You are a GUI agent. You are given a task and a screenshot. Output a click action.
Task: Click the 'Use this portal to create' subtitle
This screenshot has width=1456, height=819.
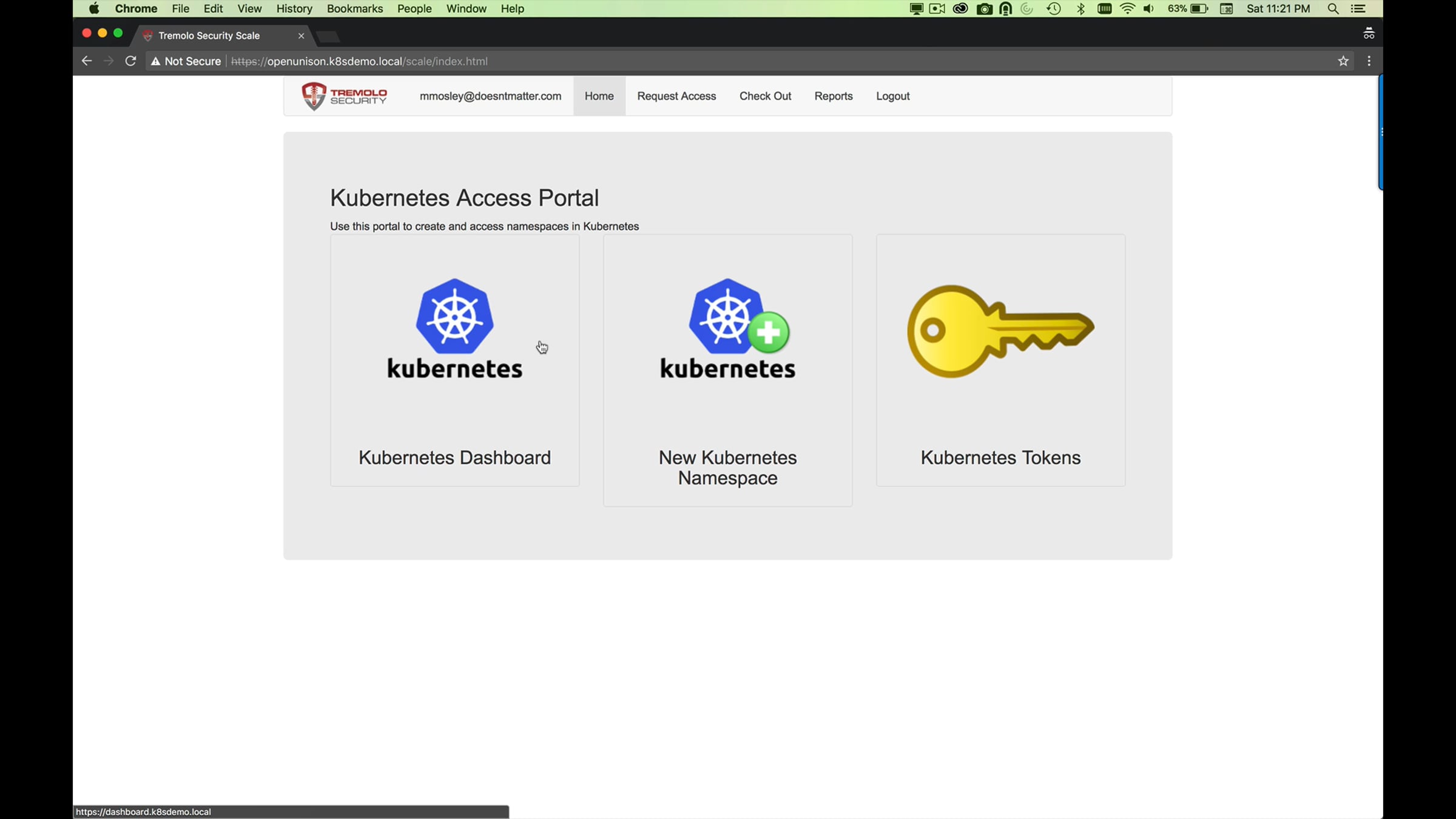point(484,226)
